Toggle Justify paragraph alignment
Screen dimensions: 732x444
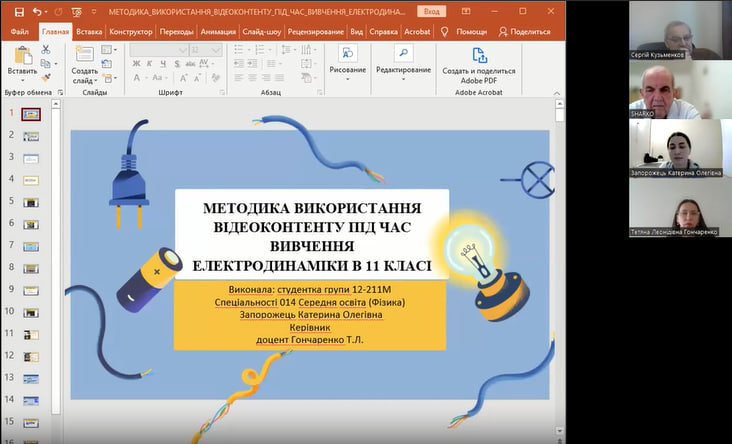(x=279, y=78)
